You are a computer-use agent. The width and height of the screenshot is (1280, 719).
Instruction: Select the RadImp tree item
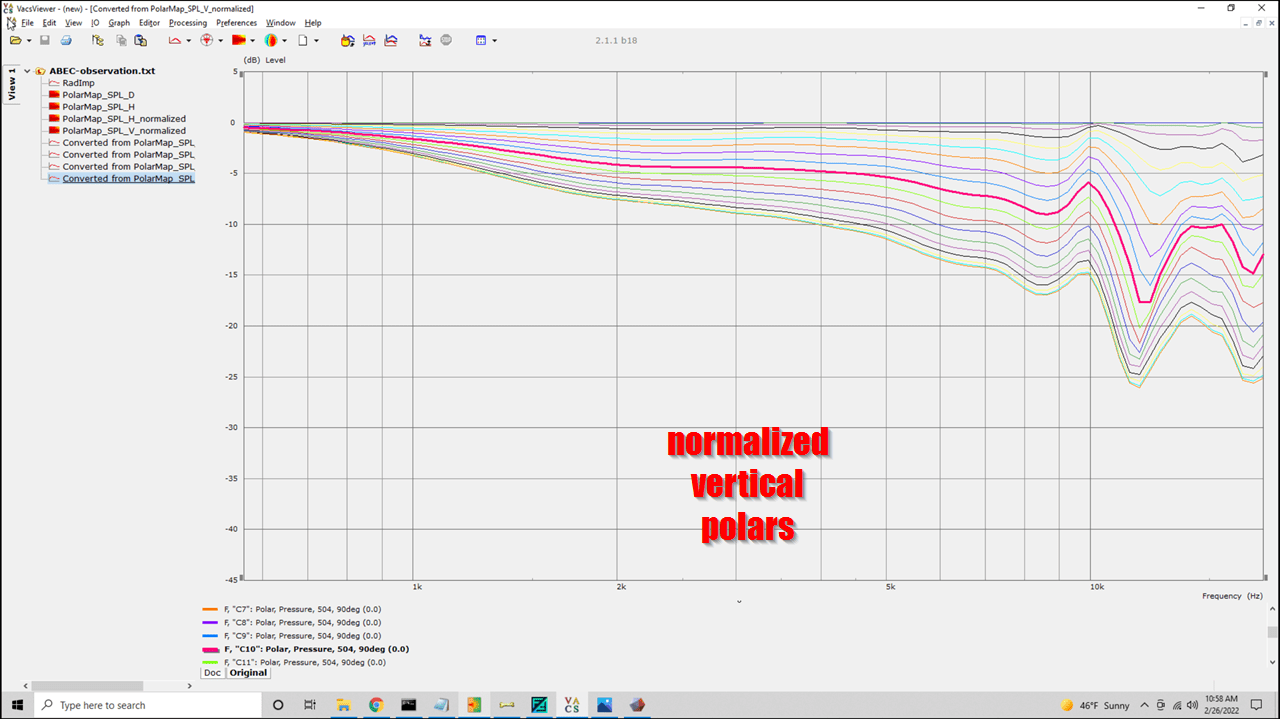(x=78, y=83)
